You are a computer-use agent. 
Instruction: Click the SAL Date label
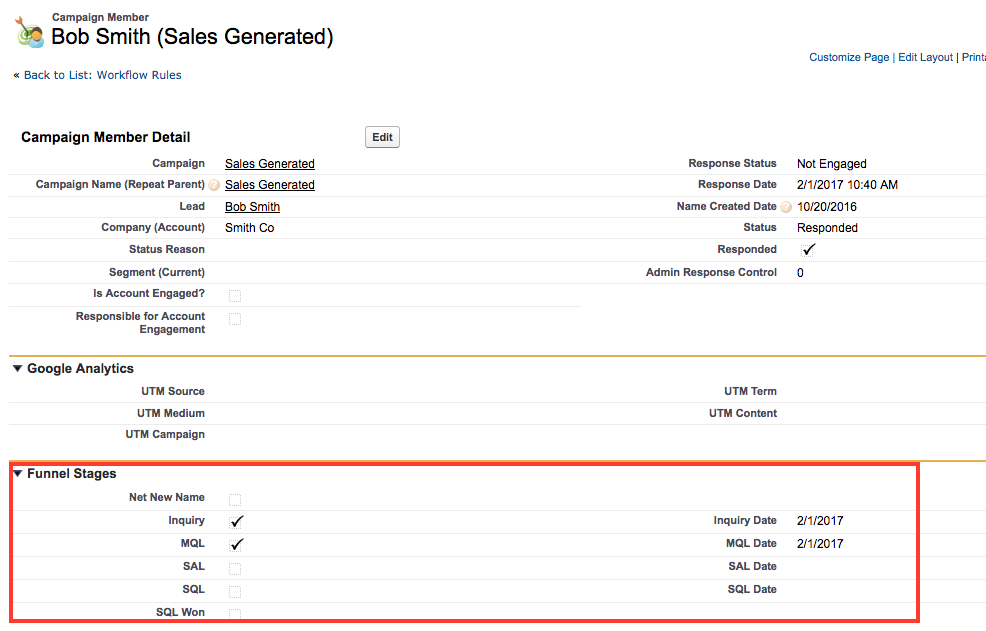coord(753,566)
